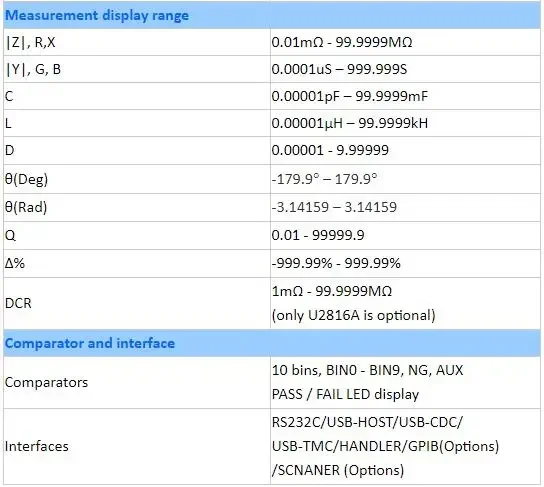Viewport: 544px width, 487px height.
Task: Click the 'DCR' parameter cell
Action: [137, 303]
